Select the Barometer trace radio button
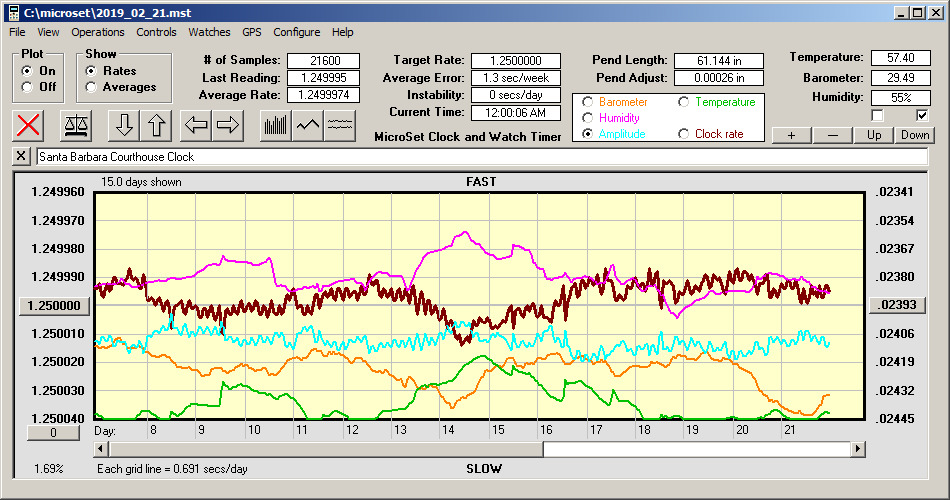The height and width of the screenshot is (500, 950). (x=587, y=102)
